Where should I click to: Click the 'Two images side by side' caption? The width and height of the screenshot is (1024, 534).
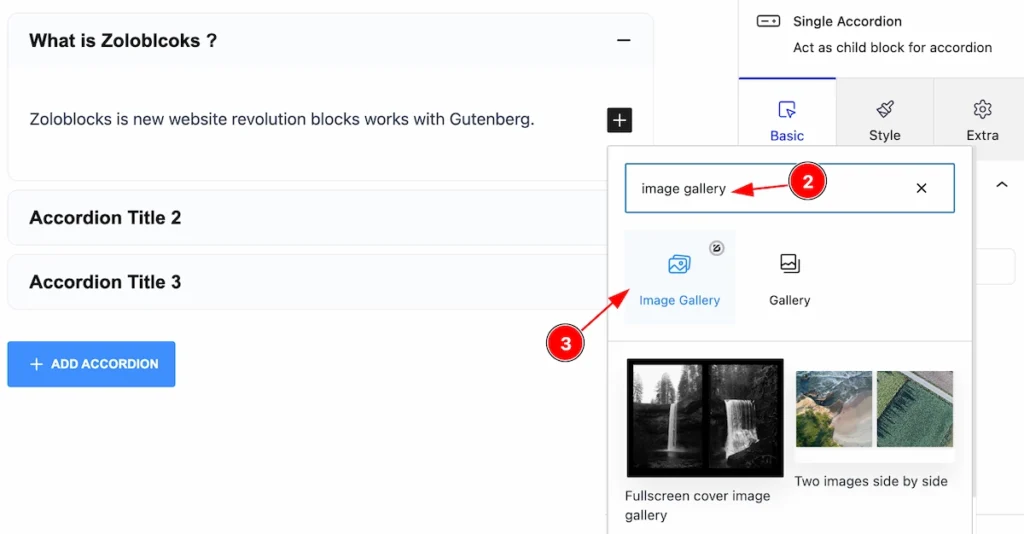[871, 482]
